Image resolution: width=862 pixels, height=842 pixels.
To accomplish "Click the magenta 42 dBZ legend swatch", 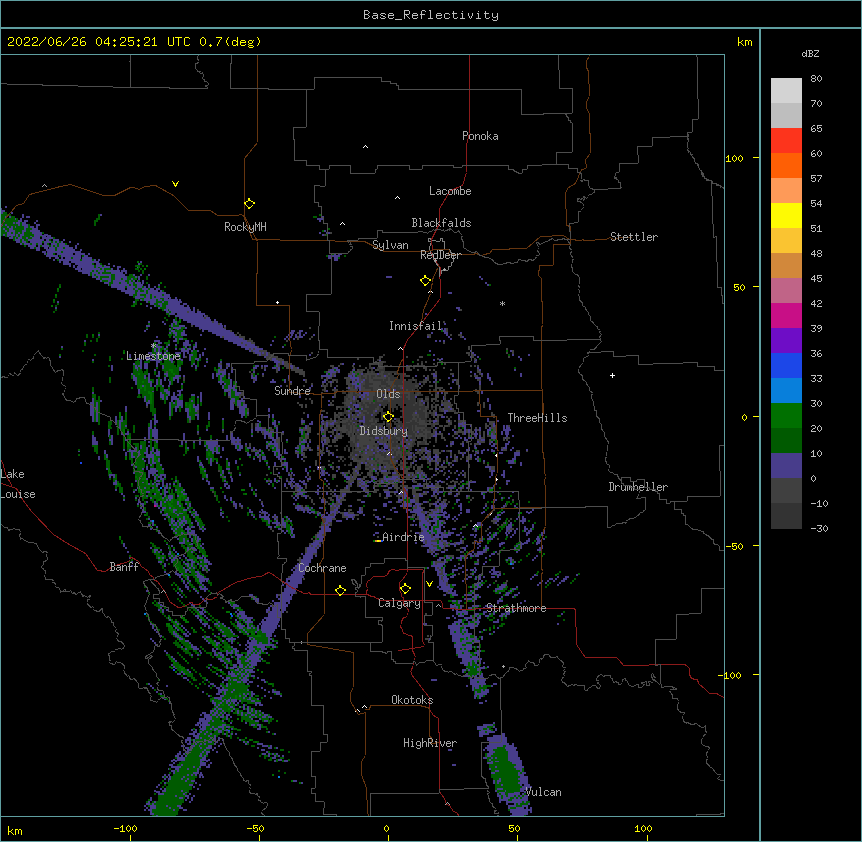I will pyautogui.click(x=786, y=315).
